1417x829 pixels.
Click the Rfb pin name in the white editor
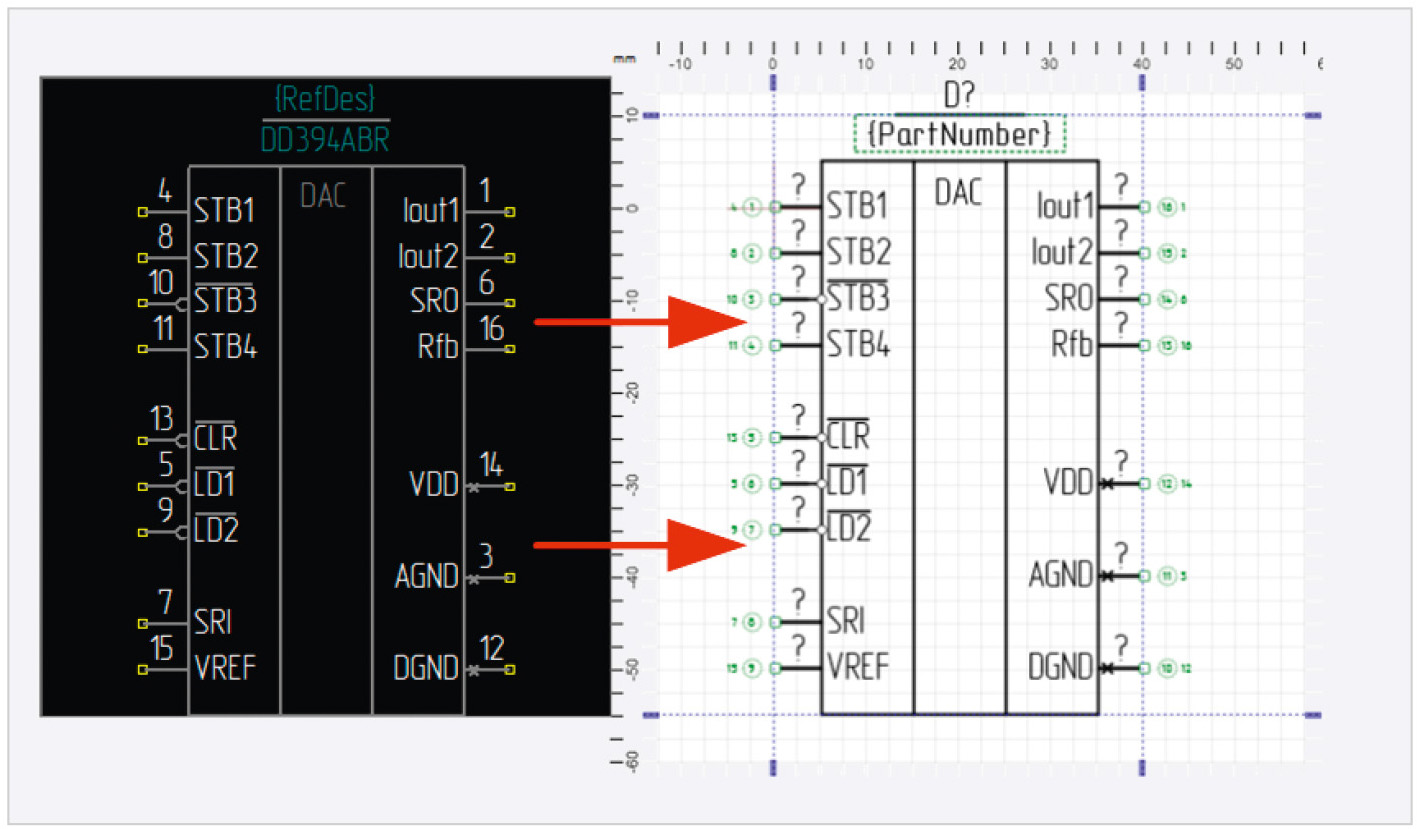pos(1075,346)
